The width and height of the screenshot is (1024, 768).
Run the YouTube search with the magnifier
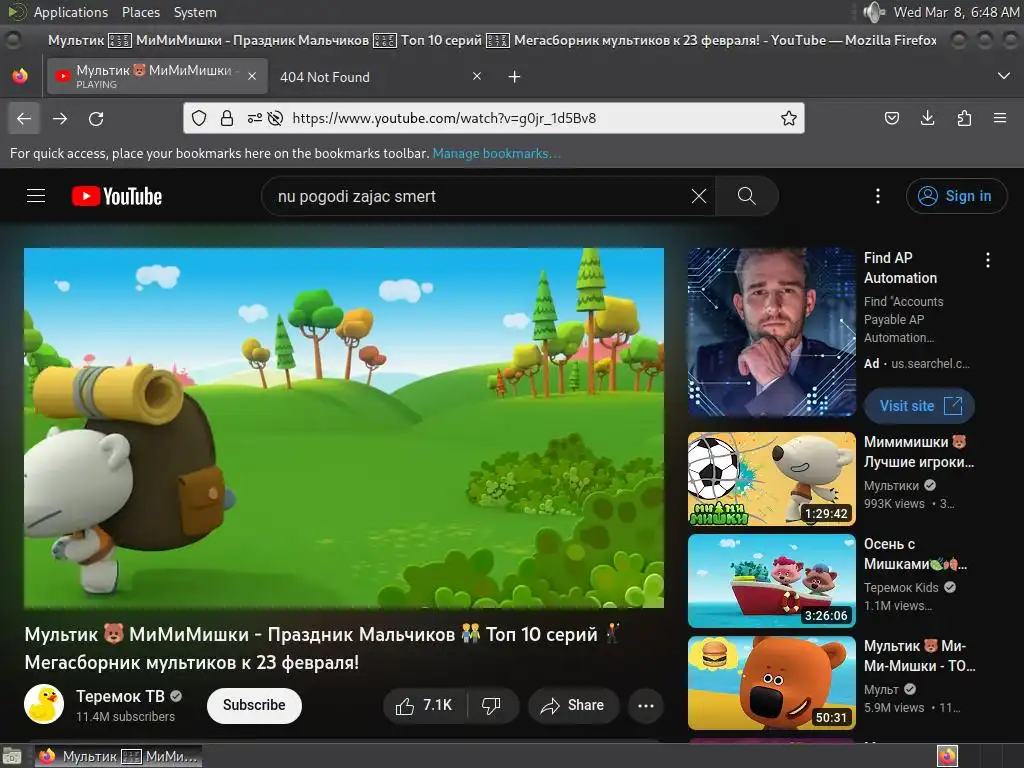click(x=746, y=196)
